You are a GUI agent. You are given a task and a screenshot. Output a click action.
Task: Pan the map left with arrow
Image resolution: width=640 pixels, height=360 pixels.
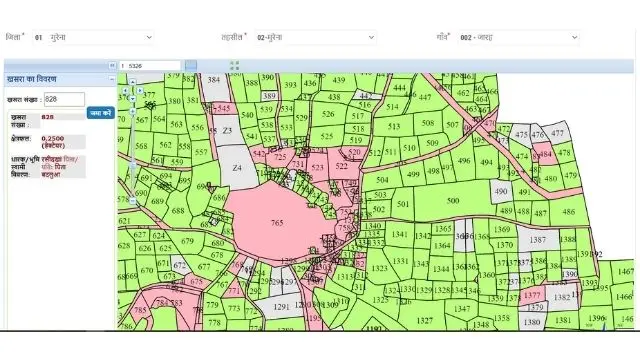point(125,91)
